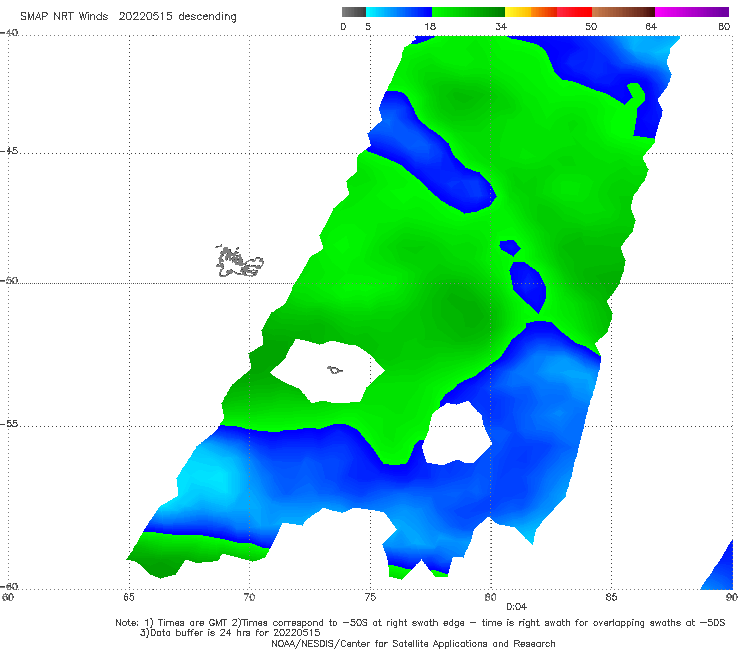Screen dimensions: 740x650
Task: Select the gray 0–5 segment of the color bar
Action: 354,12
